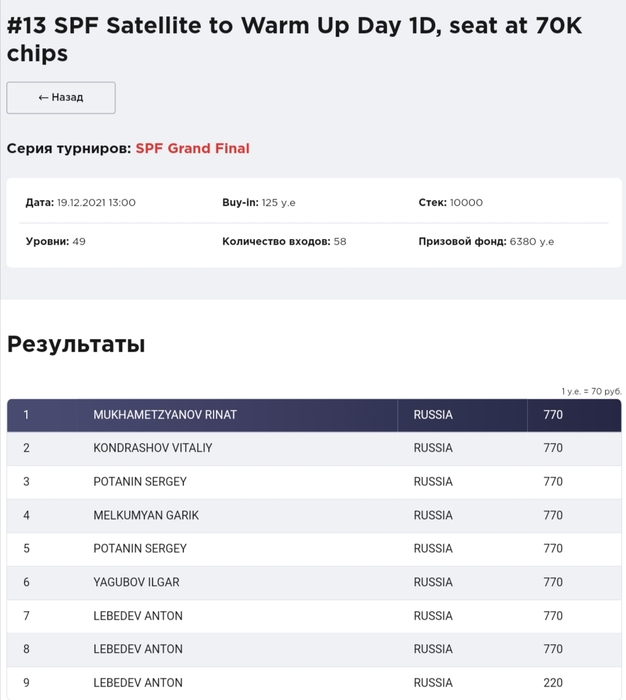This screenshot has width=626, height=700.
Task: Click player name KONDRASHOV VITALIY
Action: tap(153, 448)
